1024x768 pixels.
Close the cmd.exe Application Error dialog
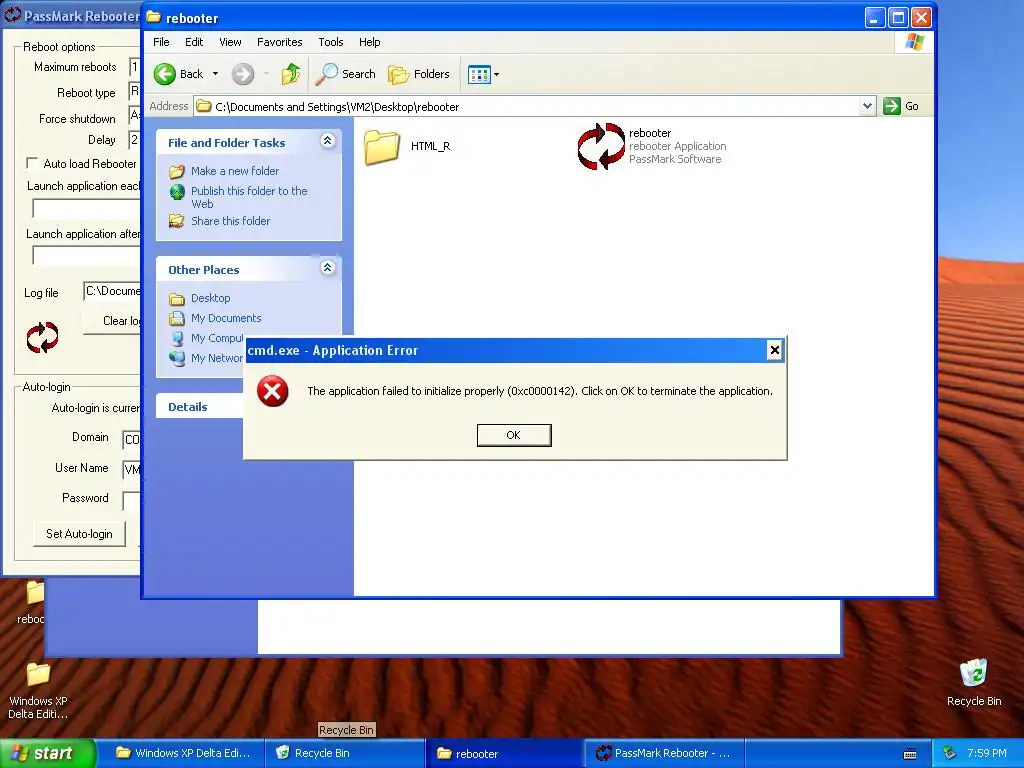pyautogui.click(x=775, y=350)
